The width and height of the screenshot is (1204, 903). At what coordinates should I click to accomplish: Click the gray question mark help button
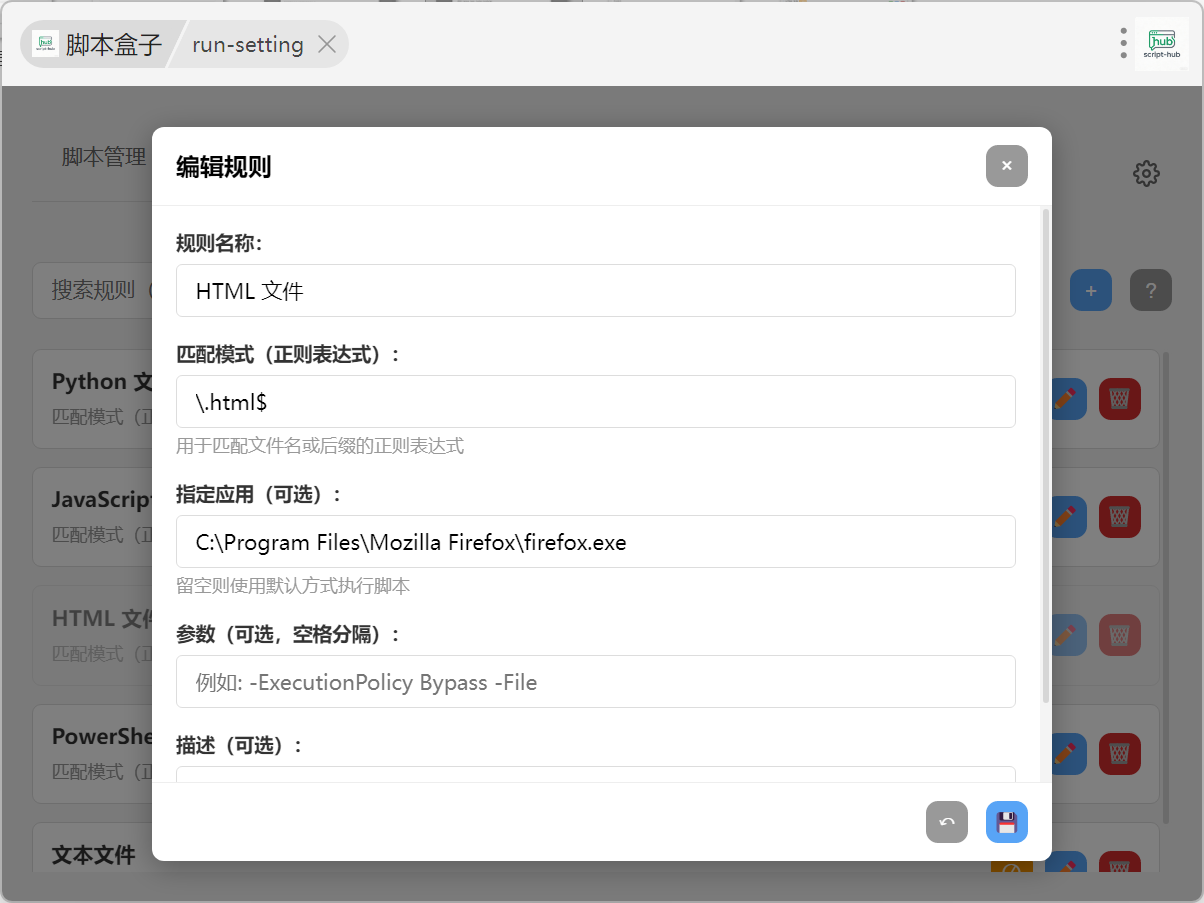(x=1150, y=291)
